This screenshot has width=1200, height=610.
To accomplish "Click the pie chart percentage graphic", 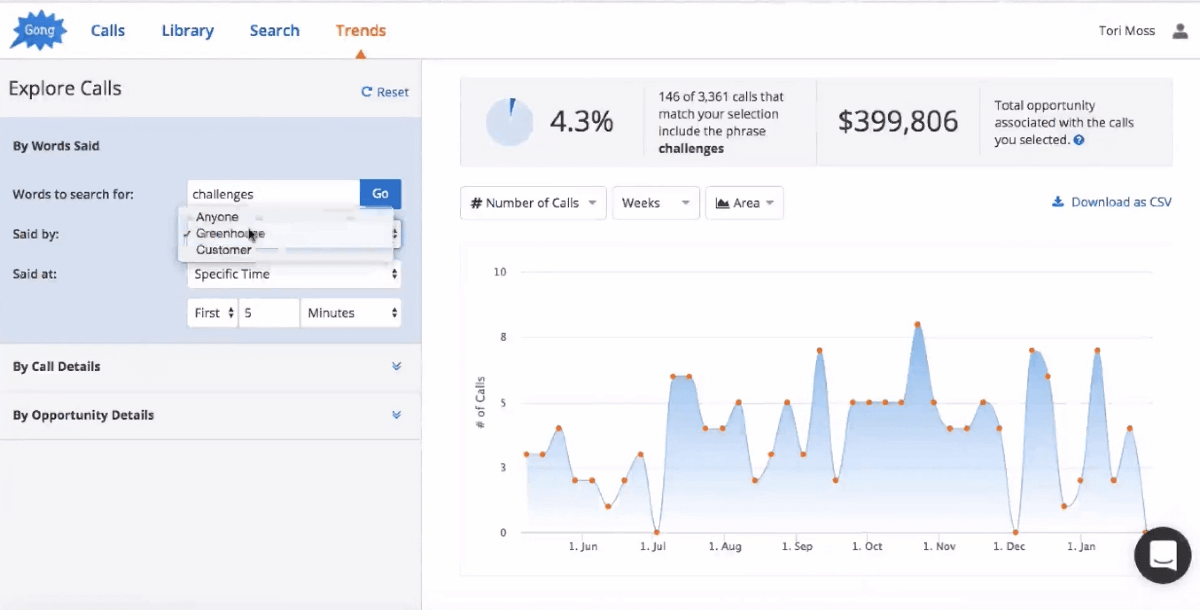I will (x=510, y=121).
